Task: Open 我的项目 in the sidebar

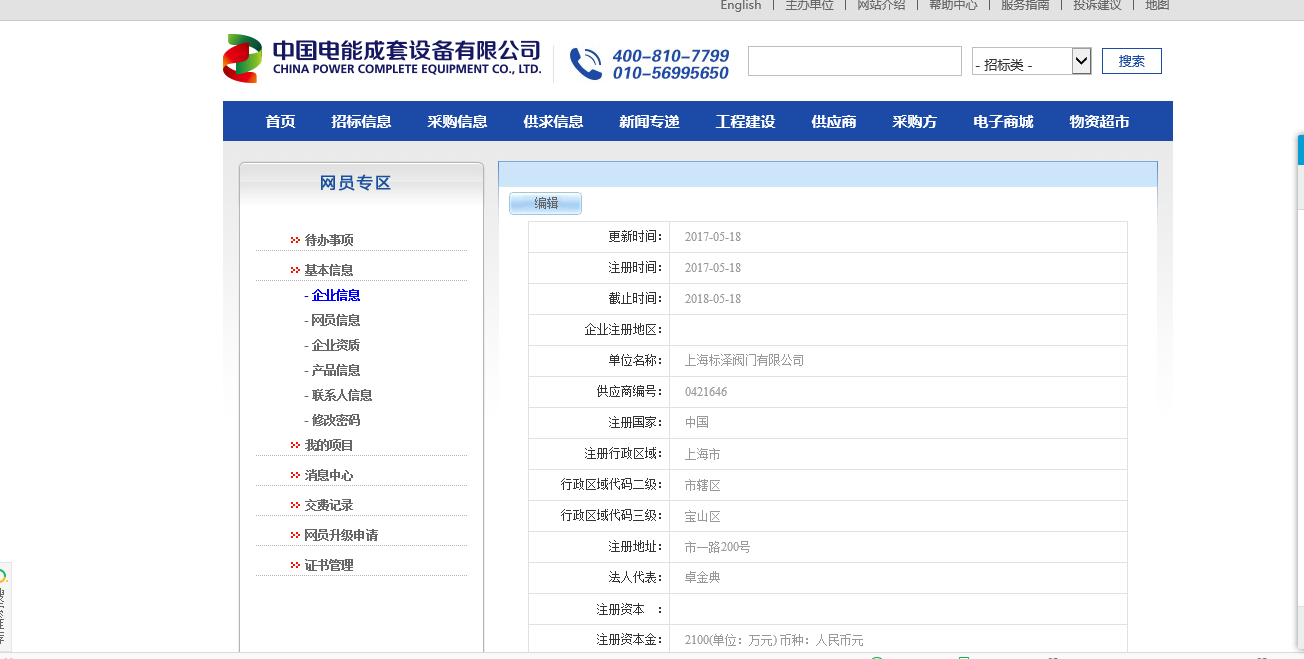Action: (x=329, y=445)
